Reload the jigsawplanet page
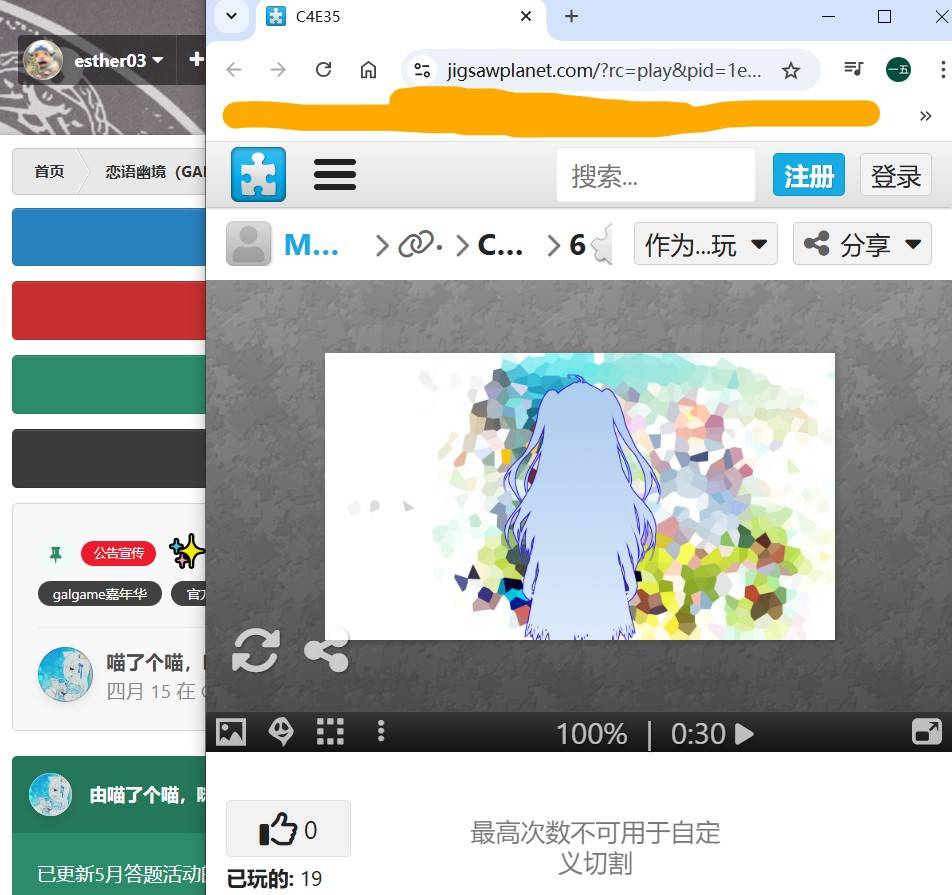Image resolution: width=952 pixels, height=895 pixels. pos(324,70)
